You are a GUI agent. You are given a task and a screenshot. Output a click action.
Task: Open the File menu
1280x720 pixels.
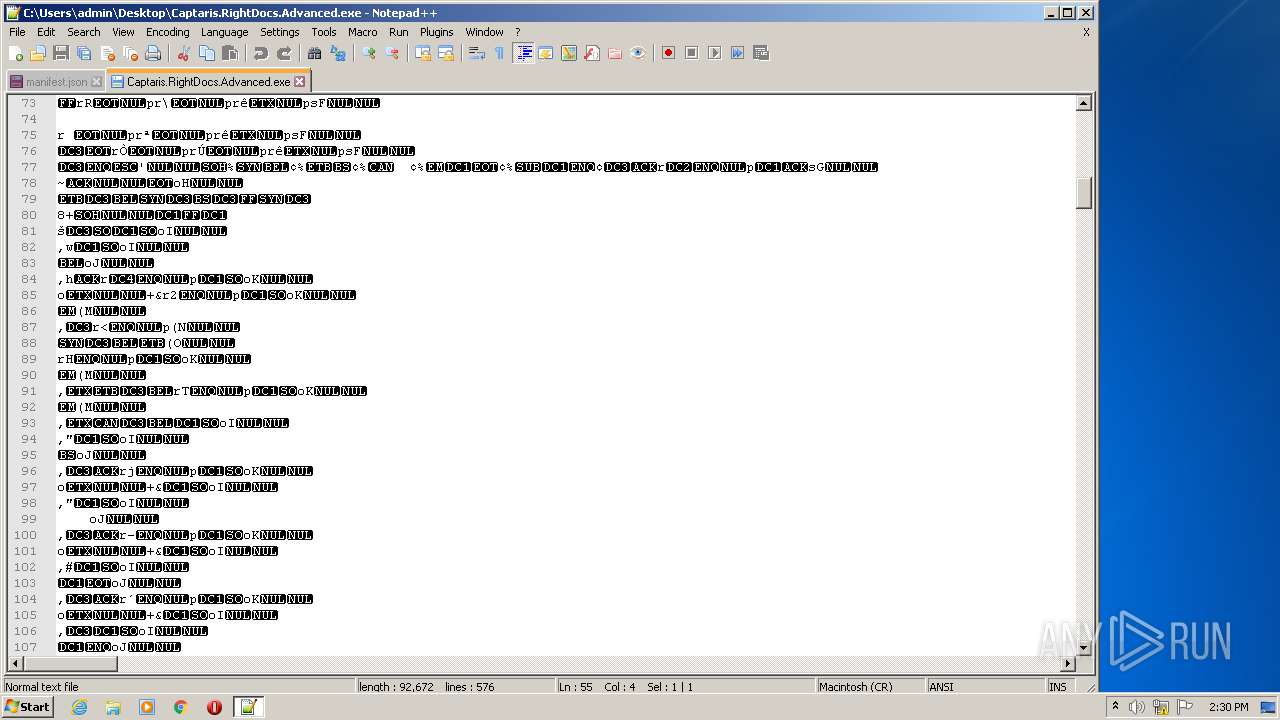pyautogui.click(x=17, y=32)
